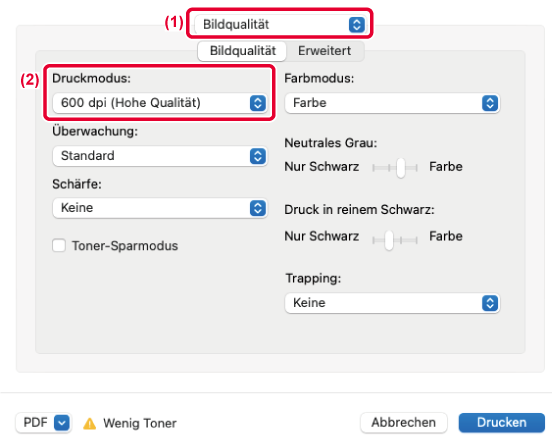Image resolution: width=552 pixels, height=444 pixels.
Task: Click the Druckmodus blue stepper arrows
Action: point(258,103)
